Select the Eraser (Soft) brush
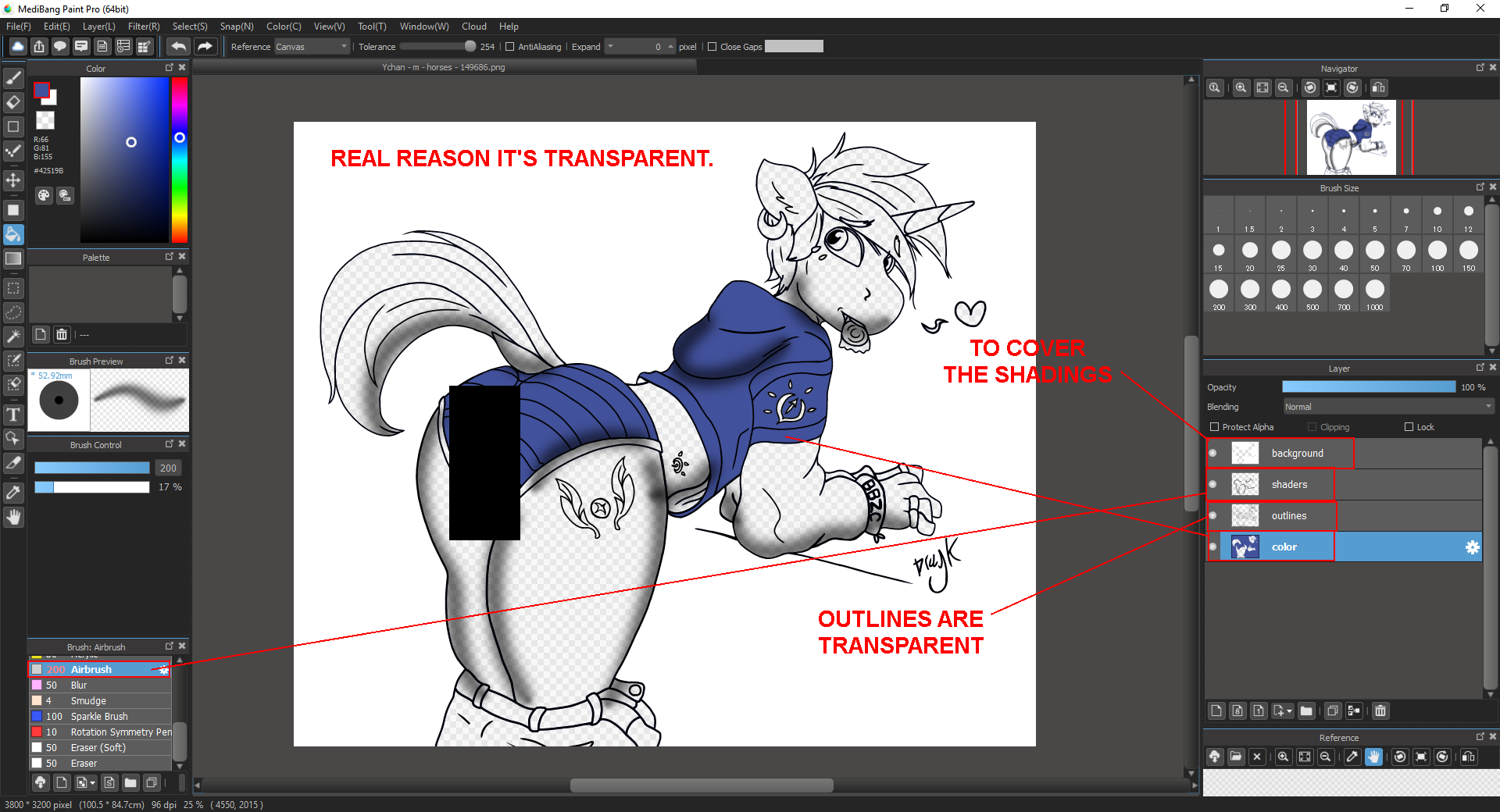The height and width of the screenshot is (812, 1500). (x=100, y=748)
